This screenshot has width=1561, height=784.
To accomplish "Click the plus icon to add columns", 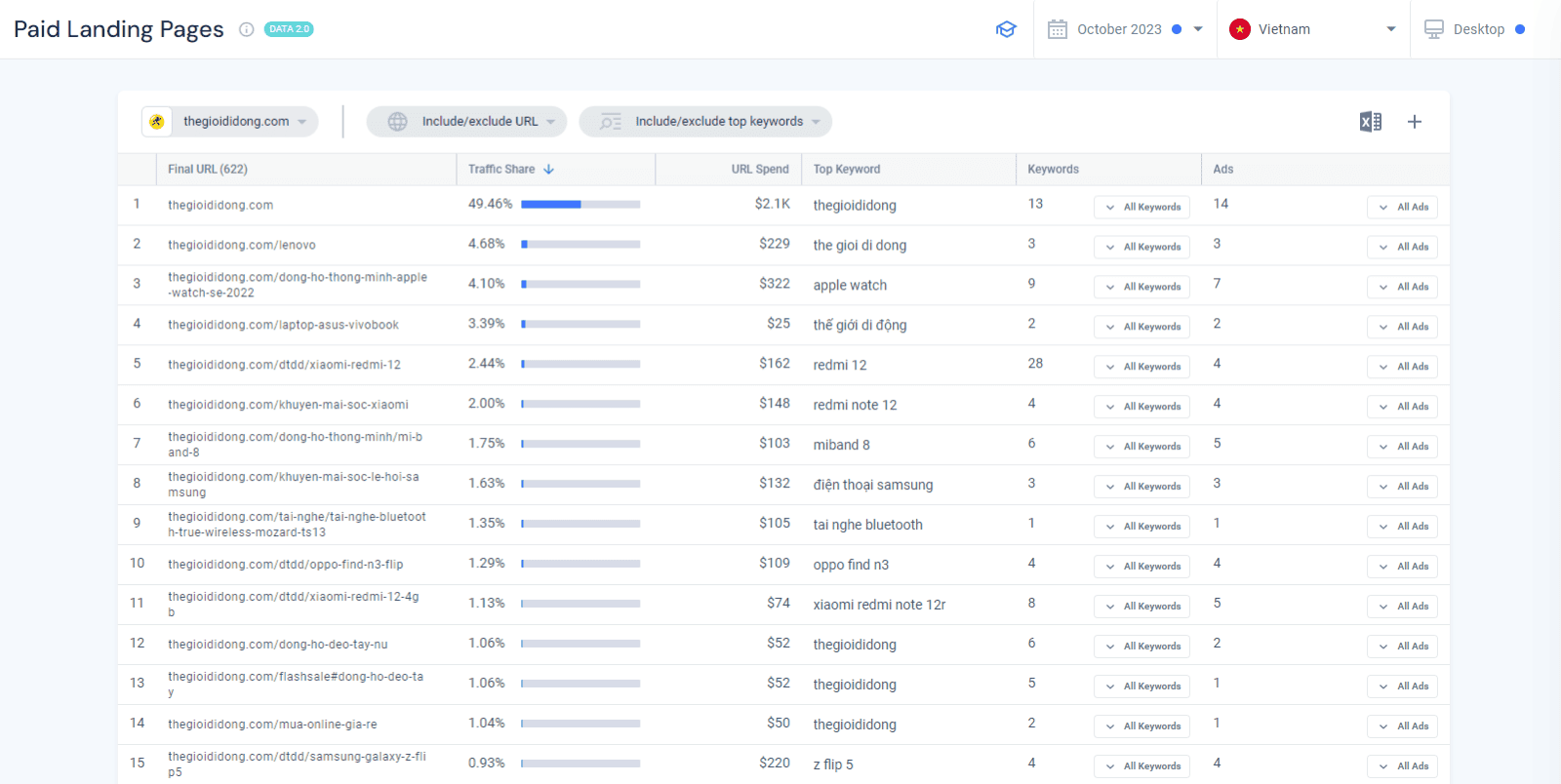I will pyautogui.click(x=1415, y=122).
